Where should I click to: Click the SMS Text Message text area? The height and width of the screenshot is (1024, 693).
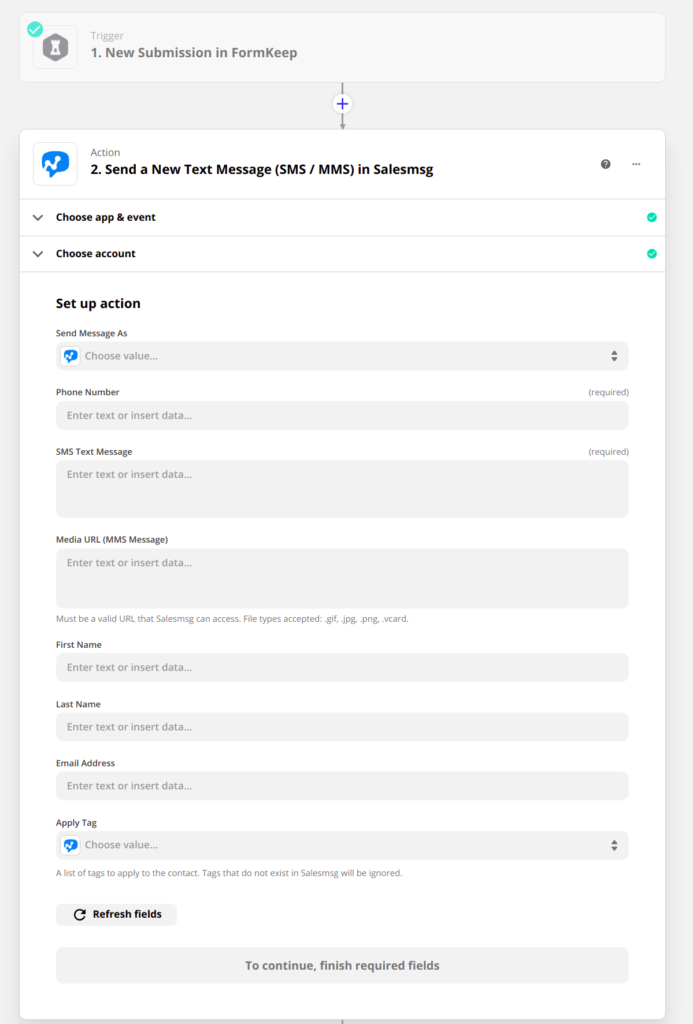[x=342, y=488]
